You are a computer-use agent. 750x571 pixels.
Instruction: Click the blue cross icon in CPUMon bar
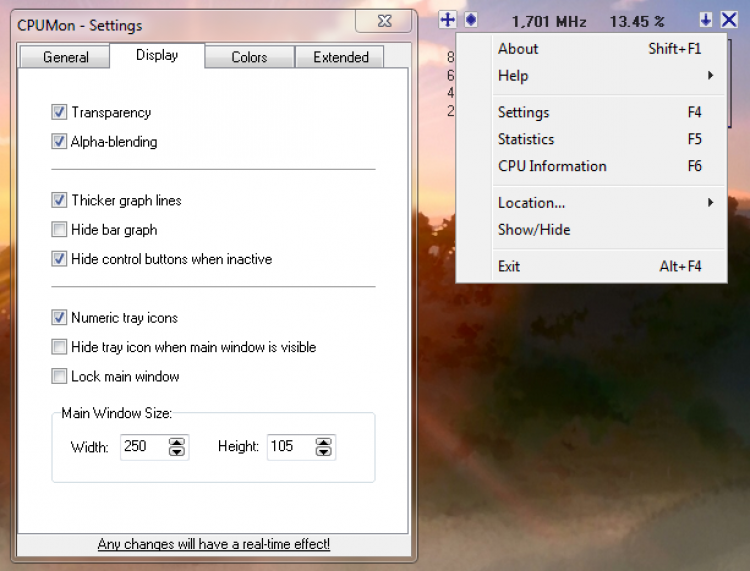(x=447, y=20)
